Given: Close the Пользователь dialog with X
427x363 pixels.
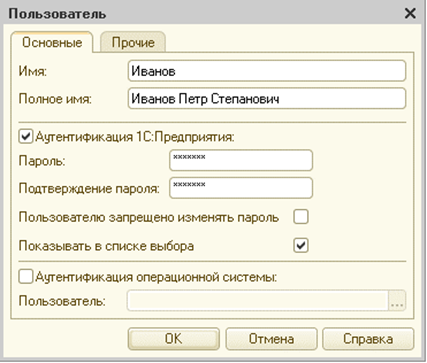Looking at the screenshot, I should click(x=410, y=14).
